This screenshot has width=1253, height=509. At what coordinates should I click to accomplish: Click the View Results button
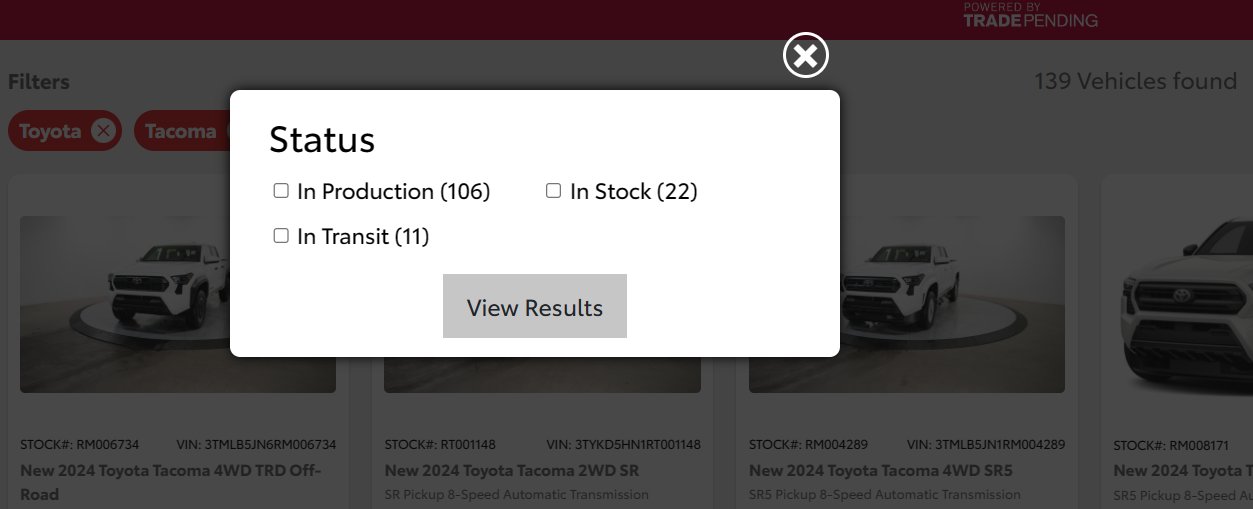[x=535, y=306]
